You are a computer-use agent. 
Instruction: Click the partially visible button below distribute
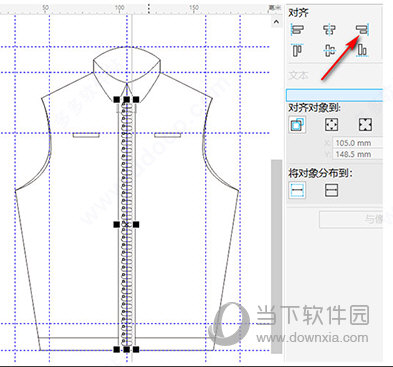(351, 219)
